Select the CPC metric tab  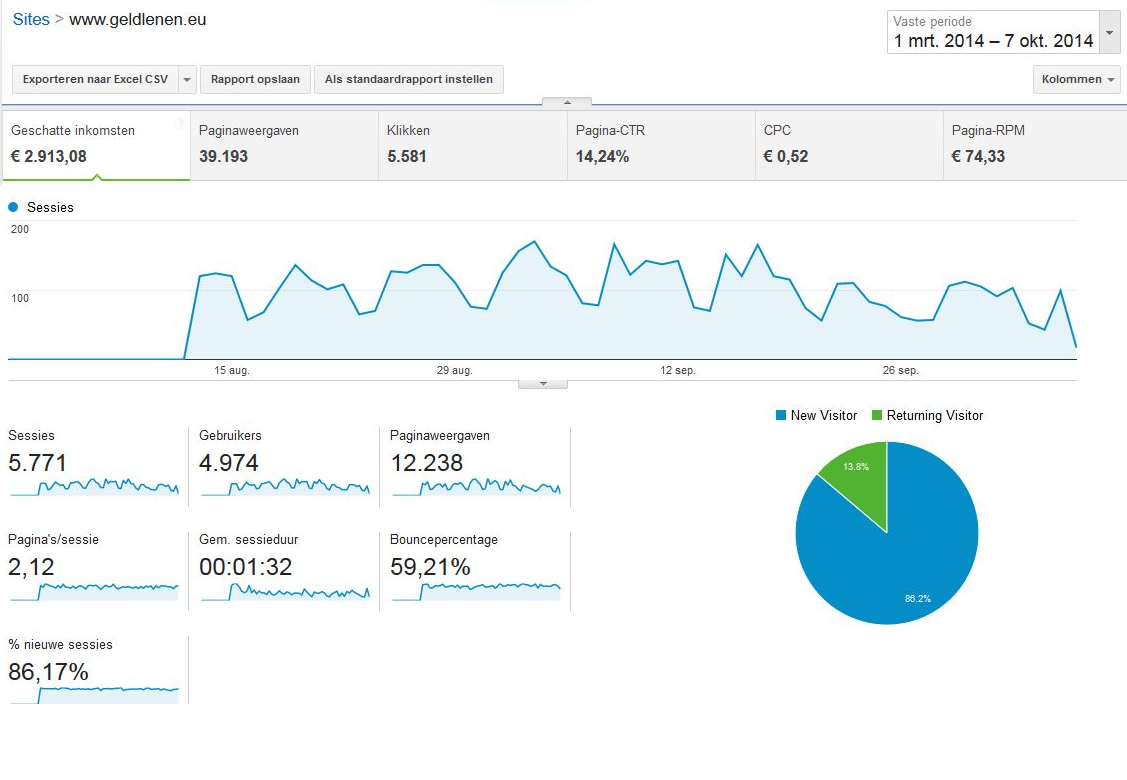coord(850,145)
